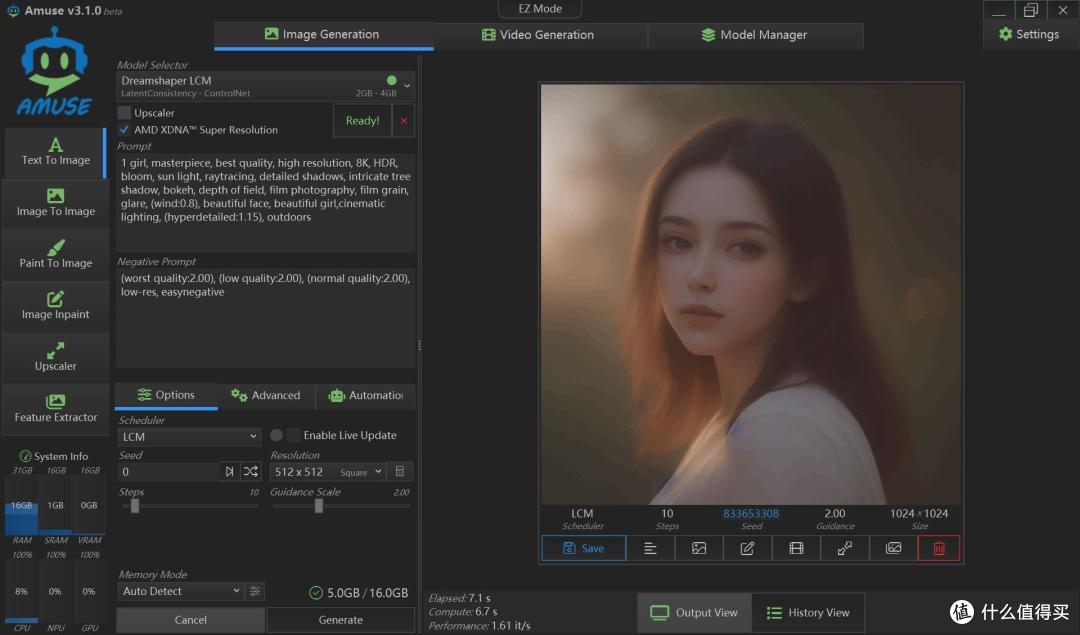Viewport: 1080px width, 635px height.
Task: Open the LCM scheduler dropdown
Action: point(189,437)
